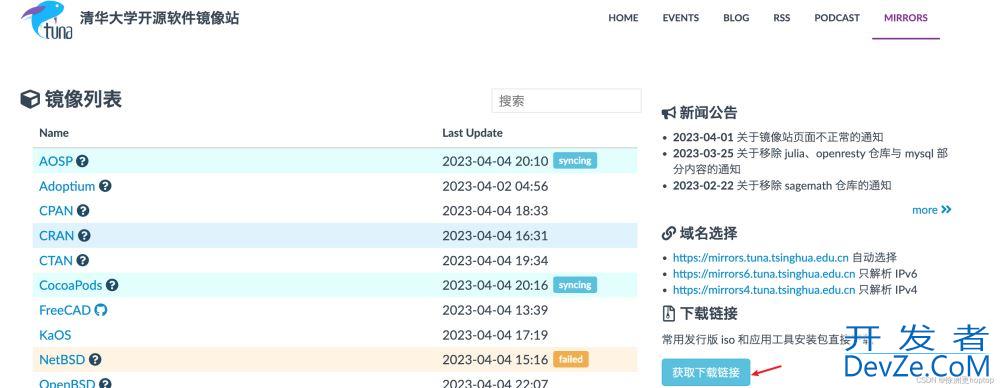This screenshot has height=388, width=1000.
Task: Open 2023-04-01 news about 镜像站页面不正常
Action: point(778,137)
